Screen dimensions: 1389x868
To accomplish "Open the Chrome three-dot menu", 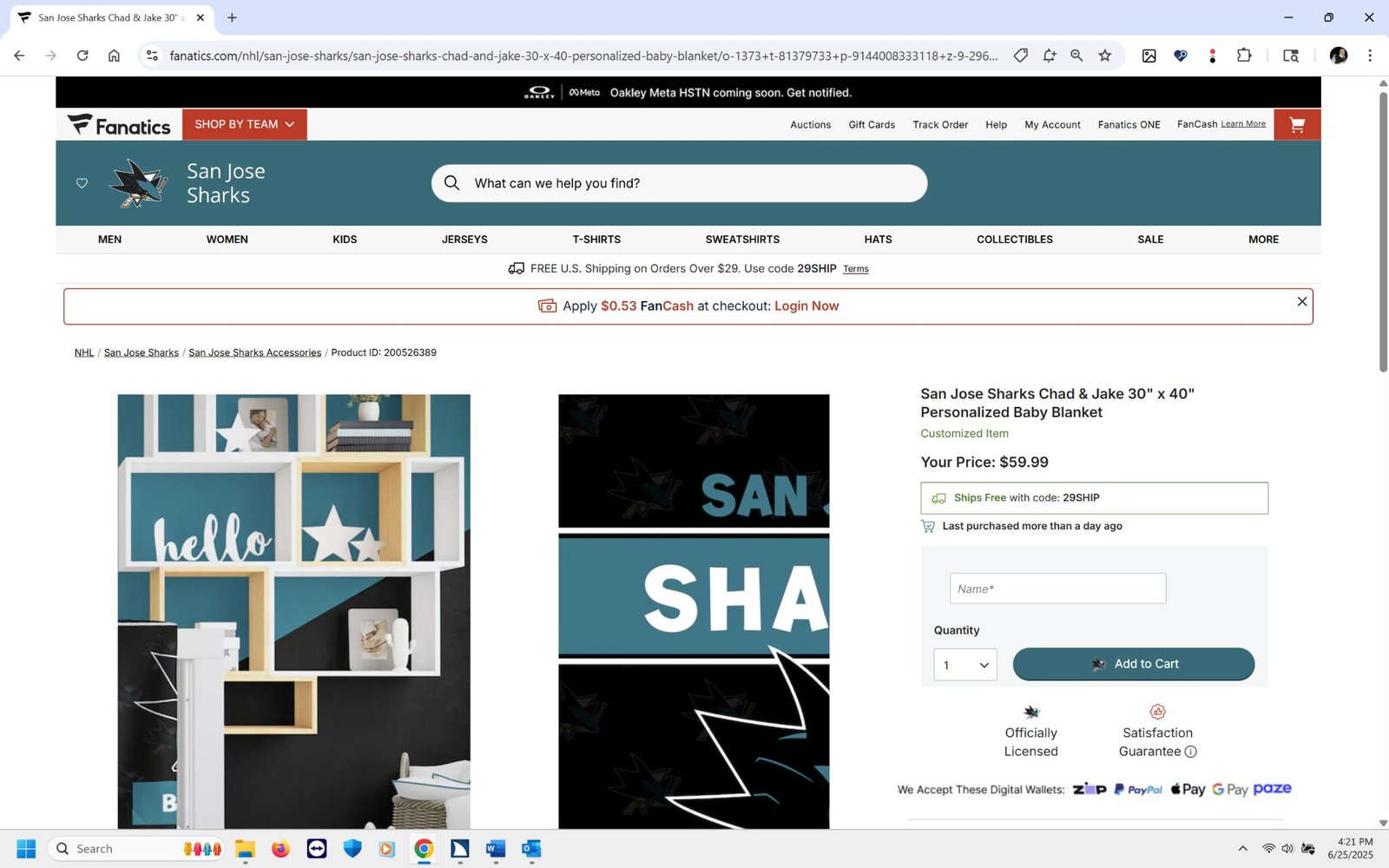I will click(x=1370, y=56).
